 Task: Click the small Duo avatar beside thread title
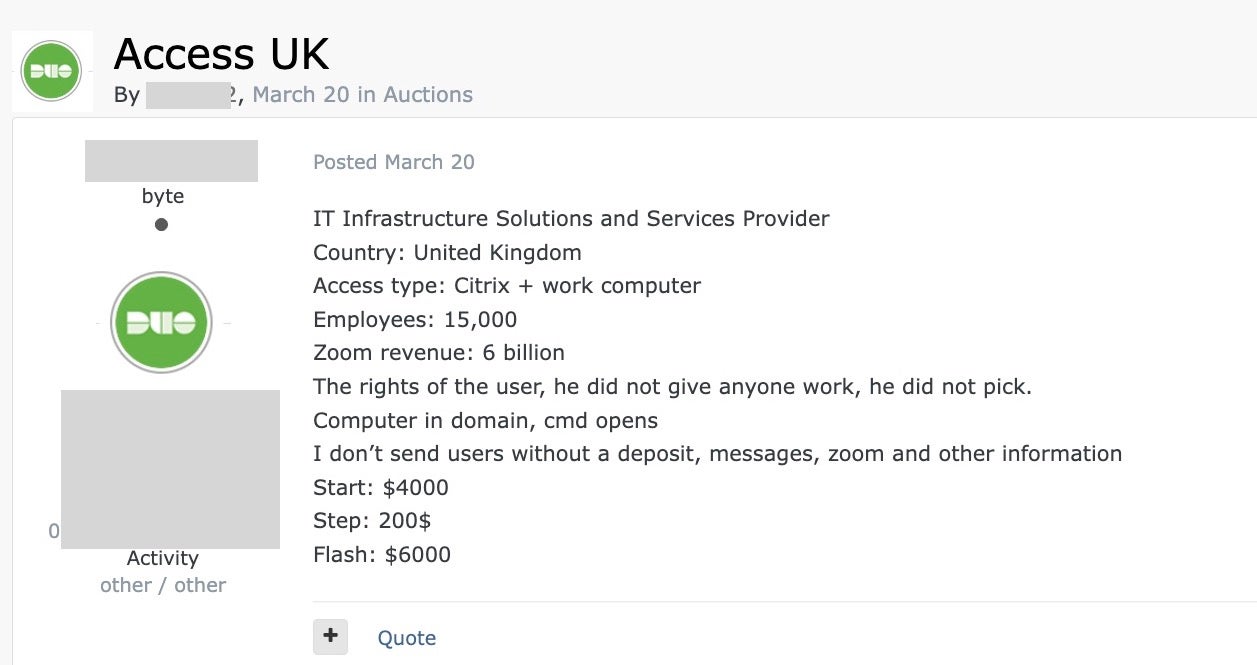click(51, 71)
